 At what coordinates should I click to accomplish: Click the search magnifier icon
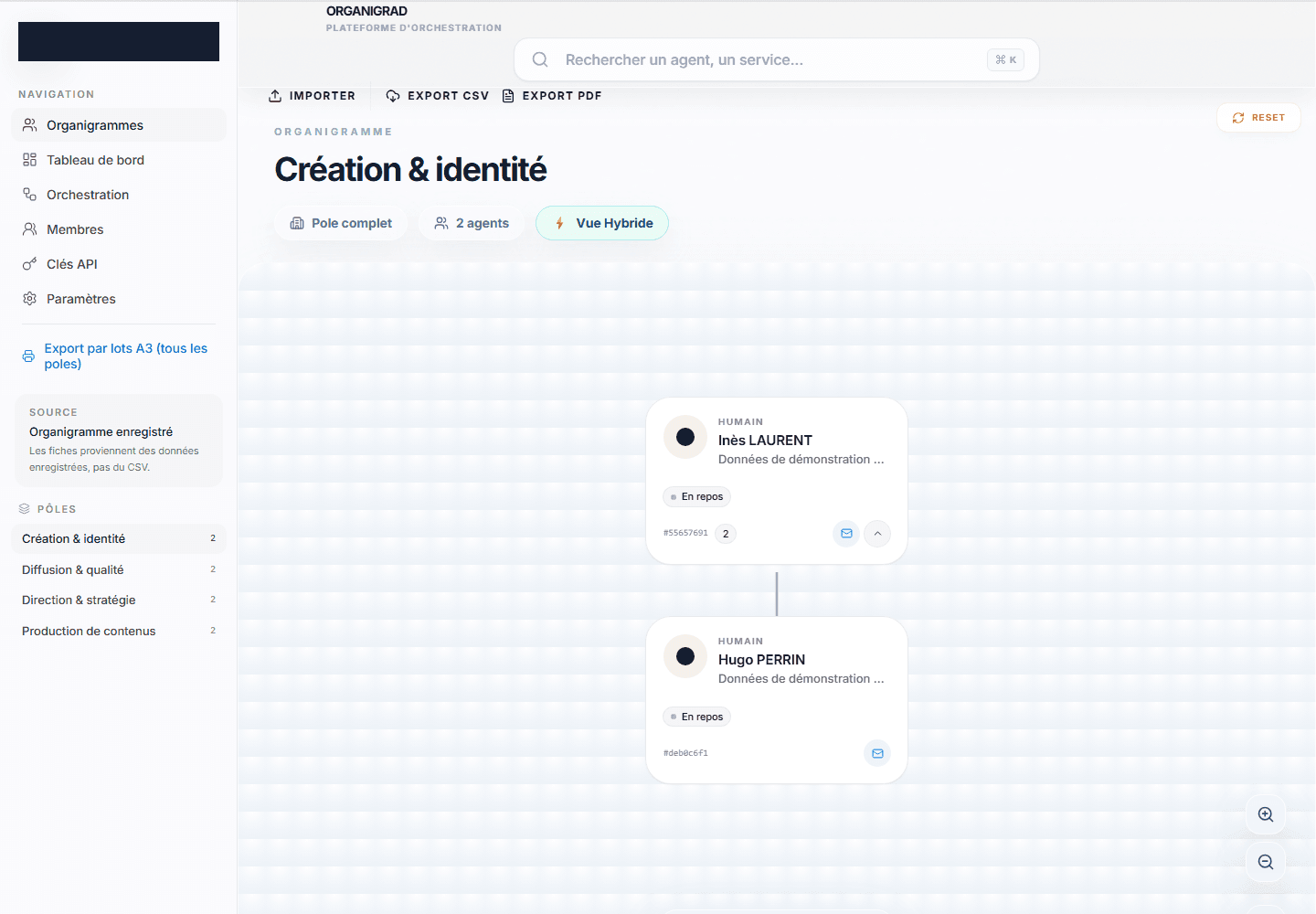(540, 59)
